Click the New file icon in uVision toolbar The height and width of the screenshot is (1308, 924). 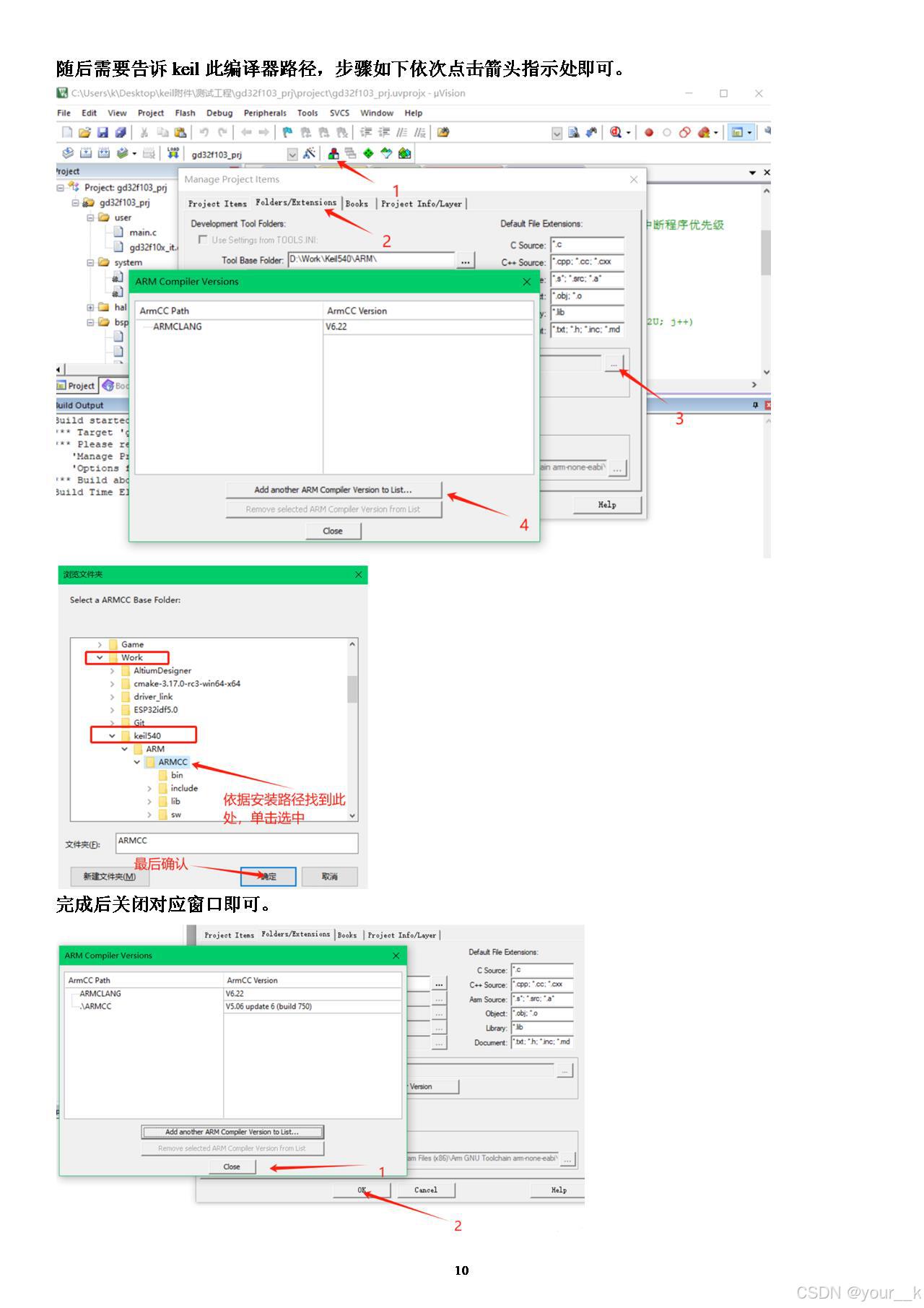coord(67,132)
